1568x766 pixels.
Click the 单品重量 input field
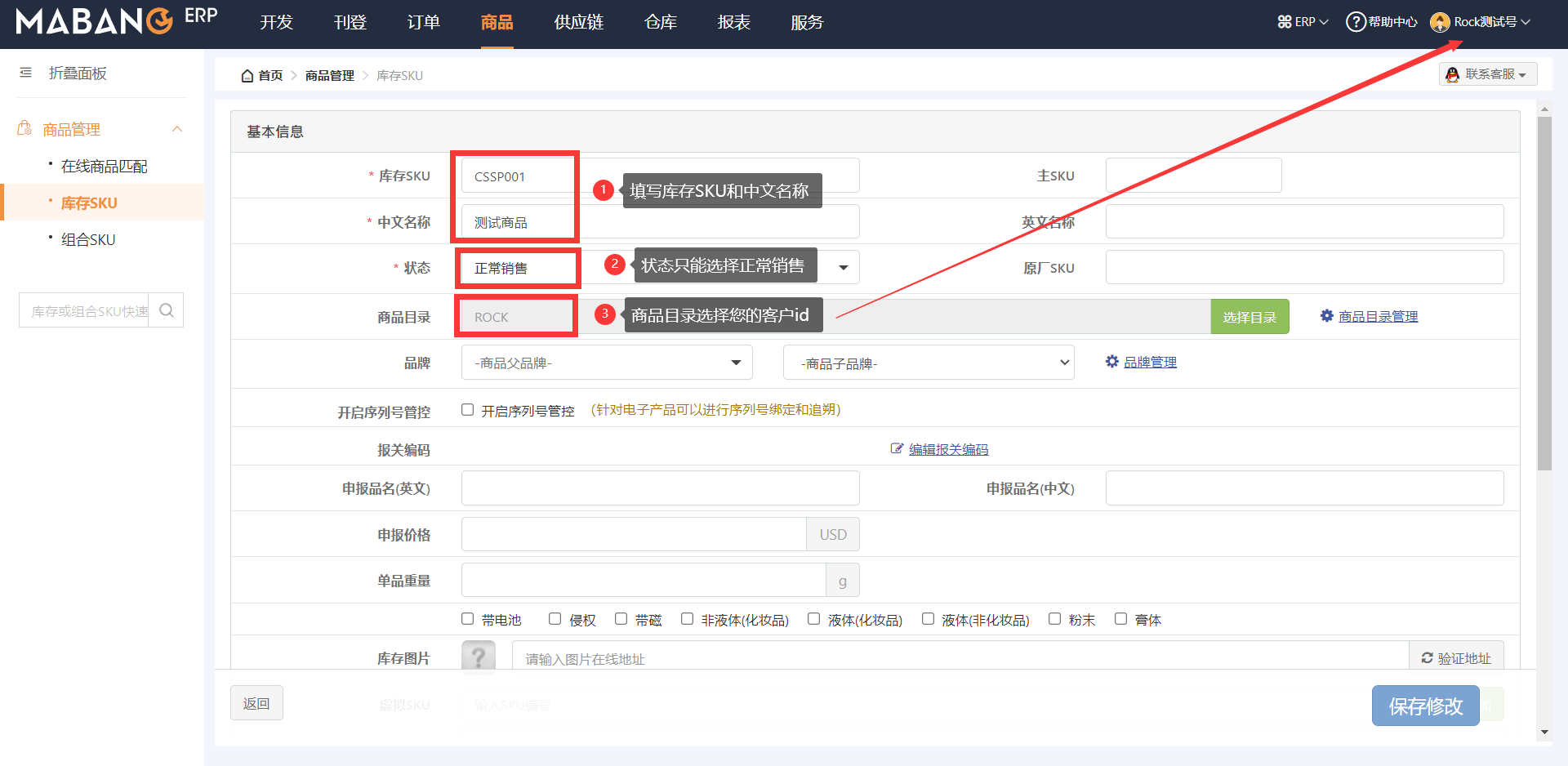point(644,580)
